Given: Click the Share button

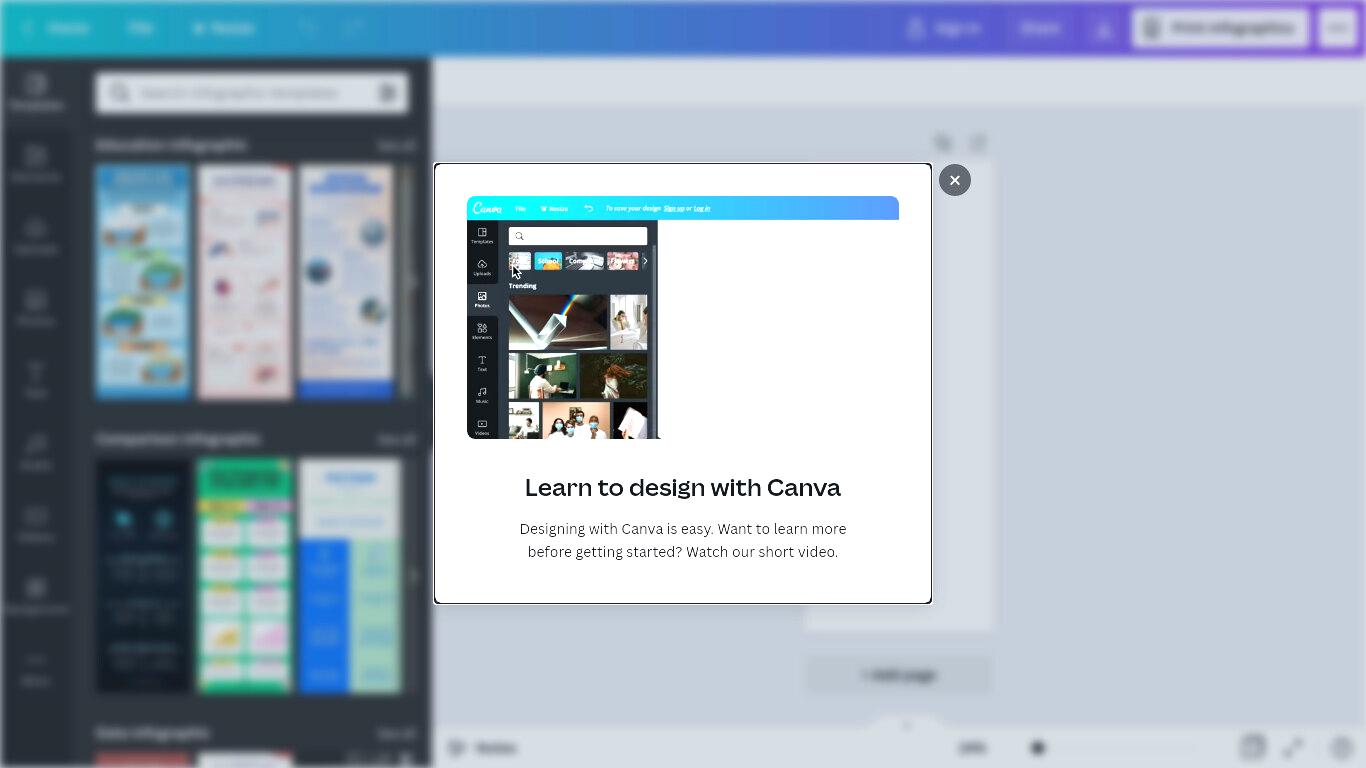Looking at the screenshot, I should click(x=1040, y=28).
